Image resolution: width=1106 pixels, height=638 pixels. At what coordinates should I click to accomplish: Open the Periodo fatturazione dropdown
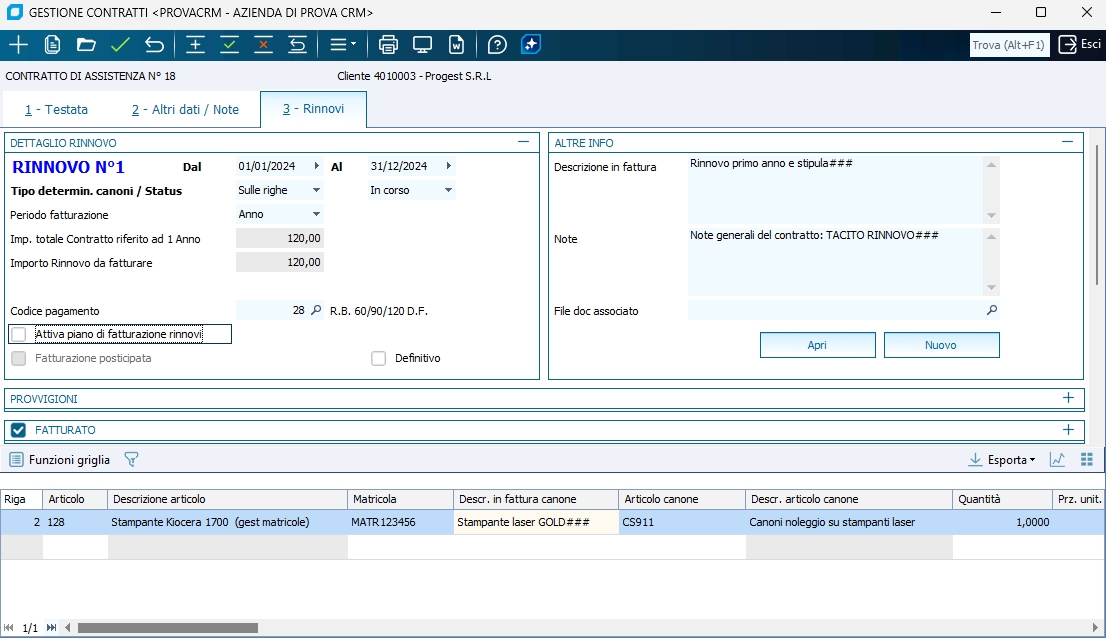316,214
